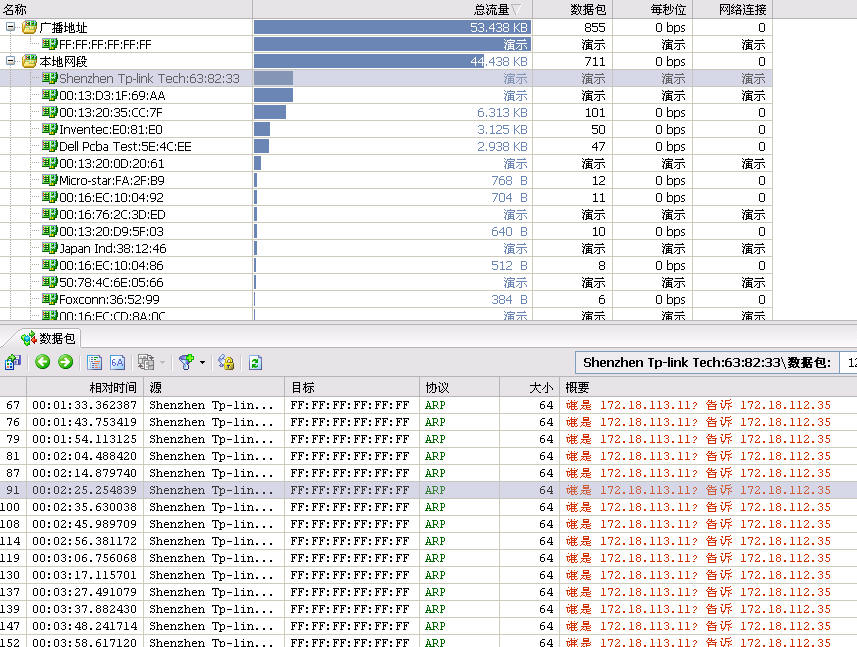This screenshot has width=857, height=647.
Task: Collapse the 本地网段 tree node
Action: (11, 62)
